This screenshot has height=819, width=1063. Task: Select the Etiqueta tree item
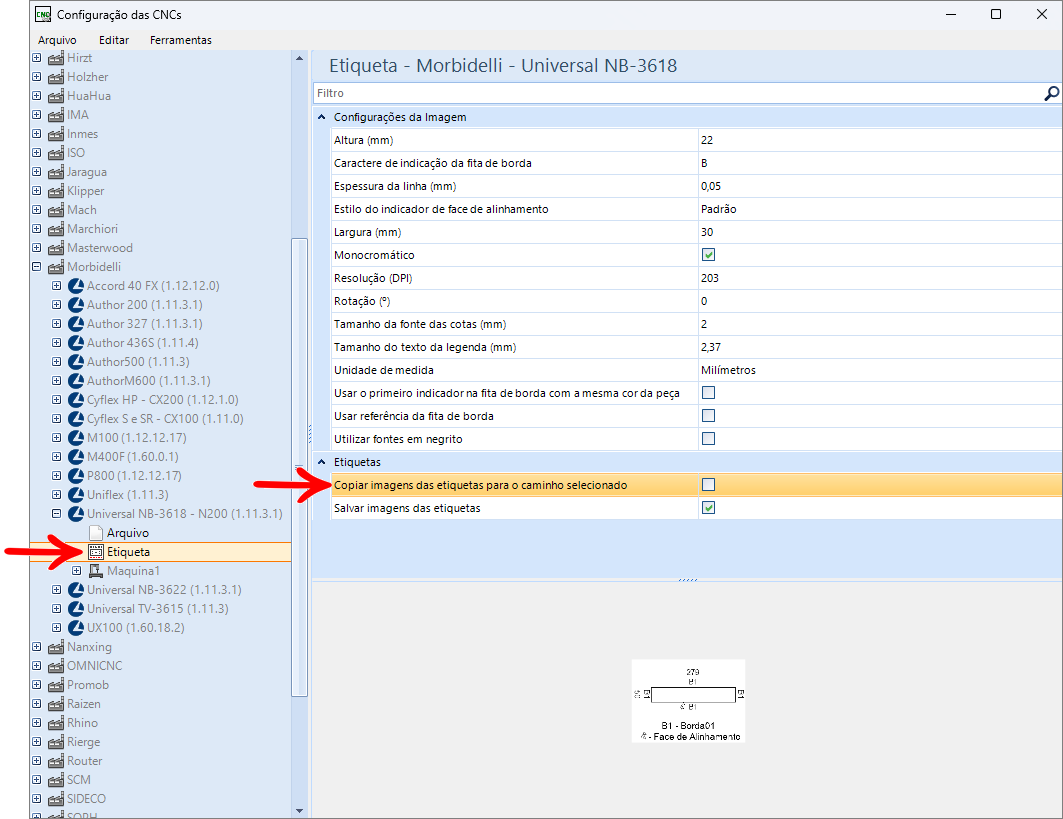[128, 552]
